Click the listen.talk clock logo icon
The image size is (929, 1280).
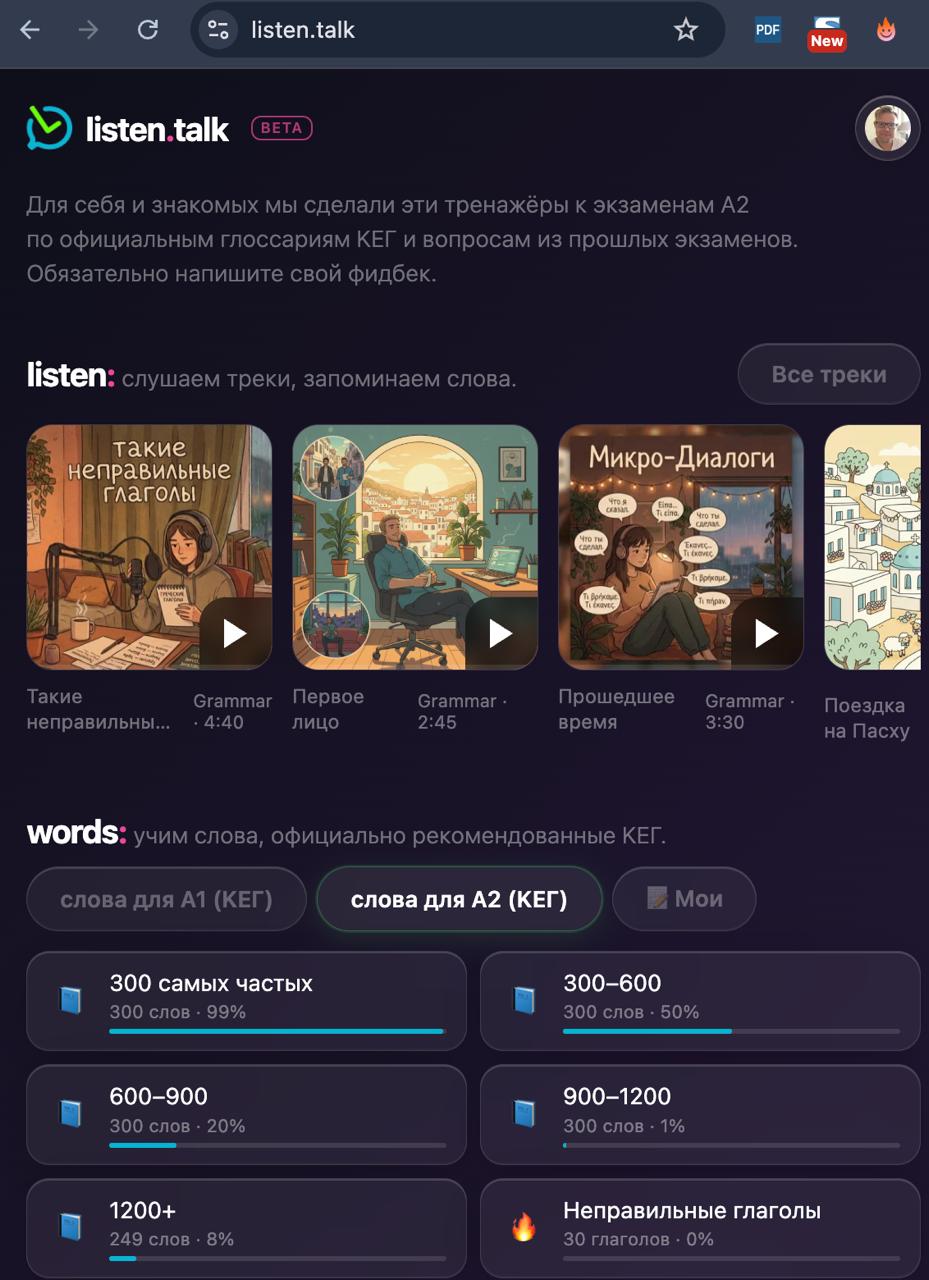click(49, 128)
